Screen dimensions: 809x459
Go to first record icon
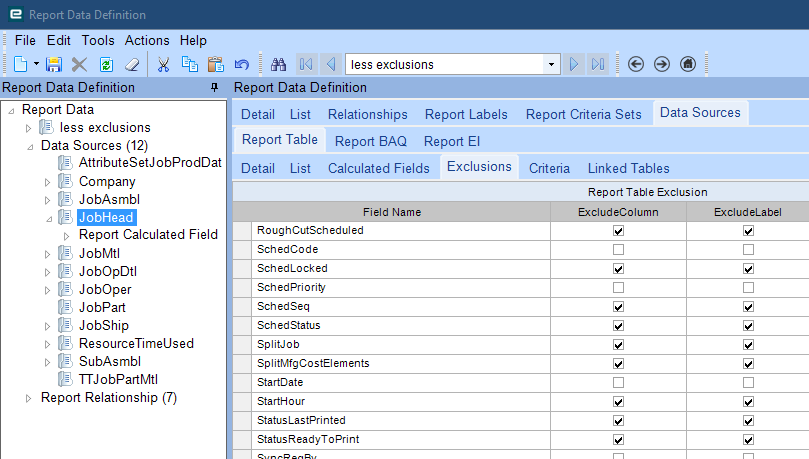click(306, 64)
